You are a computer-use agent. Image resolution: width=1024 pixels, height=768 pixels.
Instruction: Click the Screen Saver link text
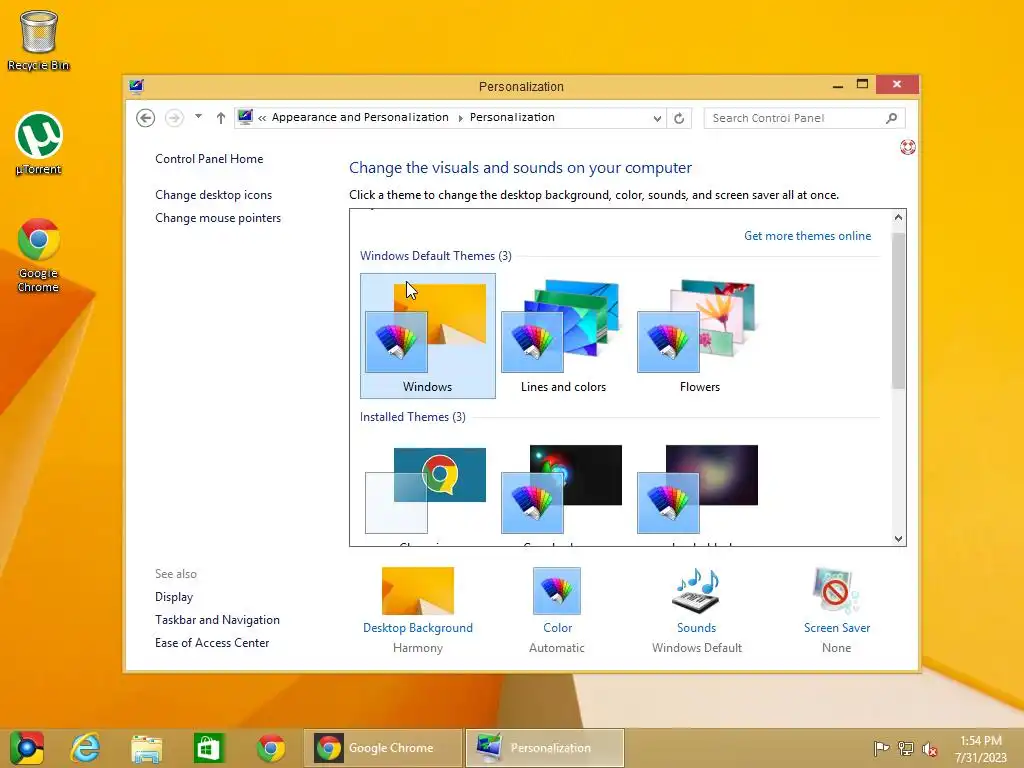837,628
